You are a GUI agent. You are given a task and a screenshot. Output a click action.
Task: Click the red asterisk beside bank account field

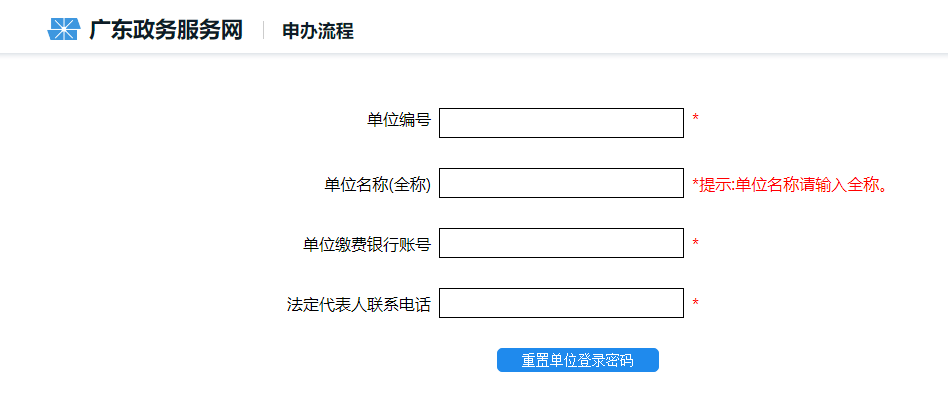pos(695,242)
